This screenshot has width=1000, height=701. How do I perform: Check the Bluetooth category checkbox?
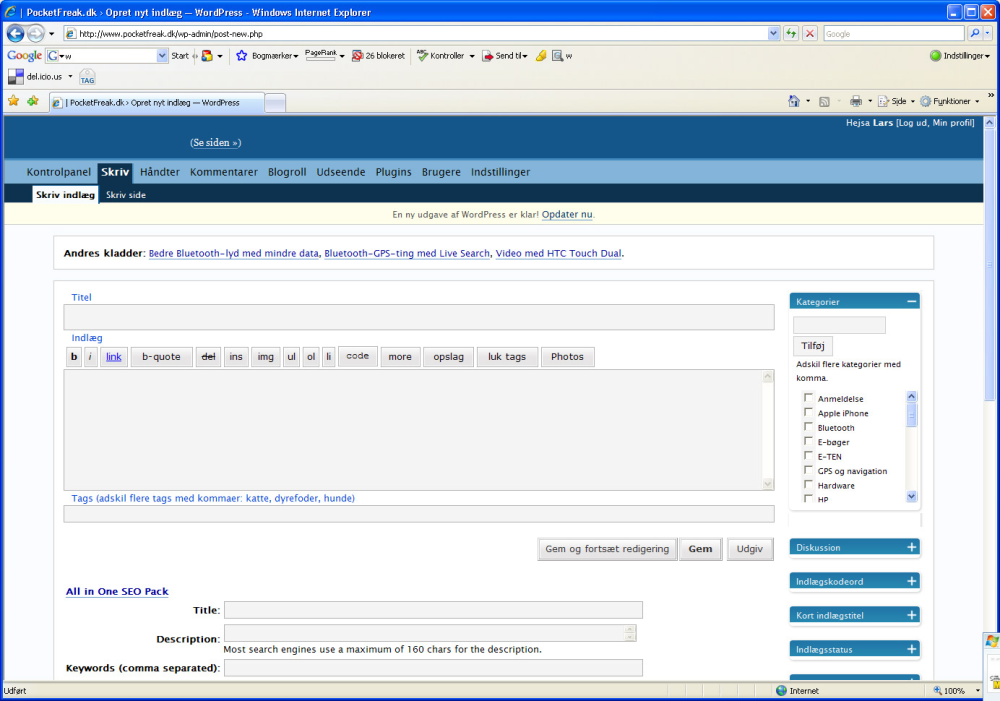[808, 427]
